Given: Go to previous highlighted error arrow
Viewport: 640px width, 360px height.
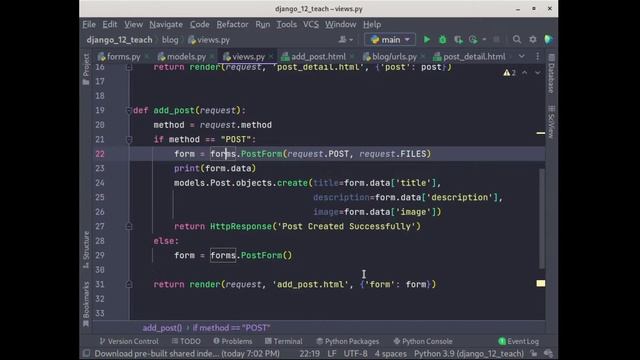Looking at the screenshot, I should tap(525, 73).
